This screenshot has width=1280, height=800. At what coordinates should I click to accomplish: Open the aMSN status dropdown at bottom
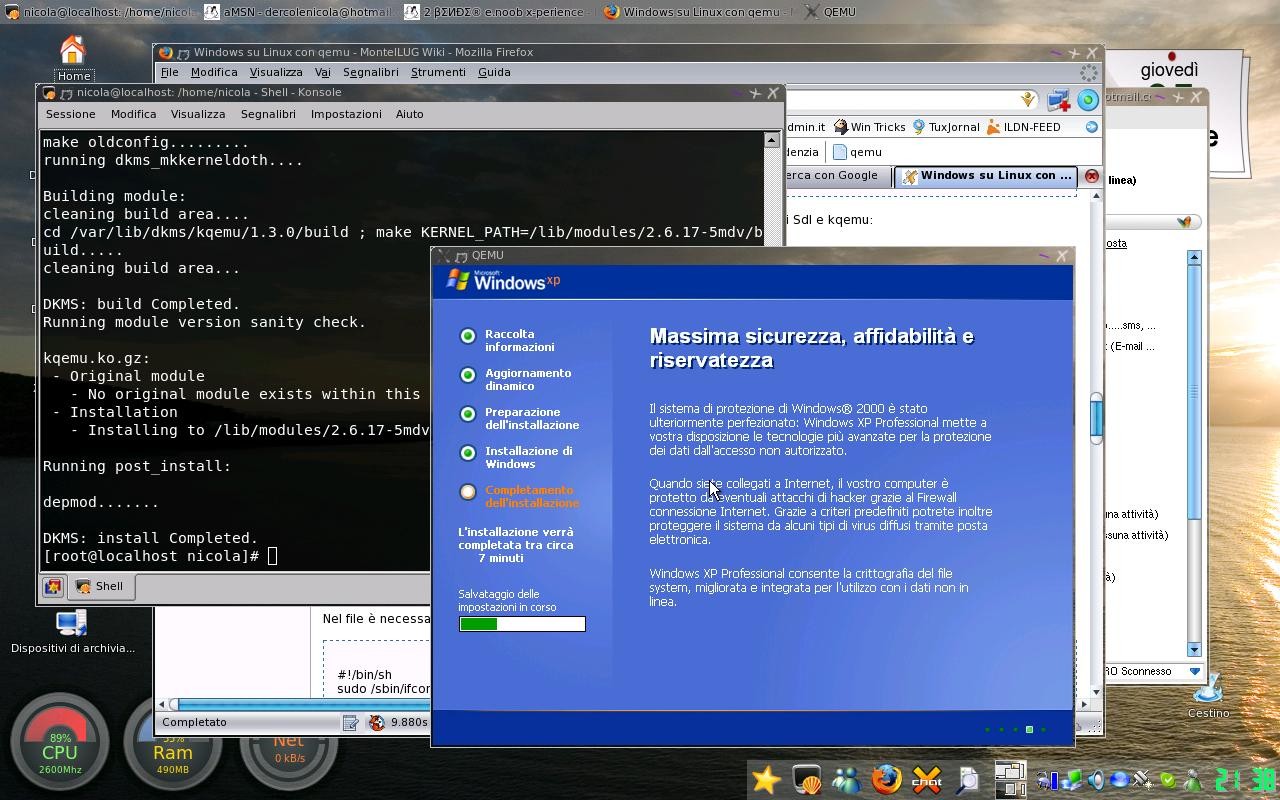[x=1194, y=671]
